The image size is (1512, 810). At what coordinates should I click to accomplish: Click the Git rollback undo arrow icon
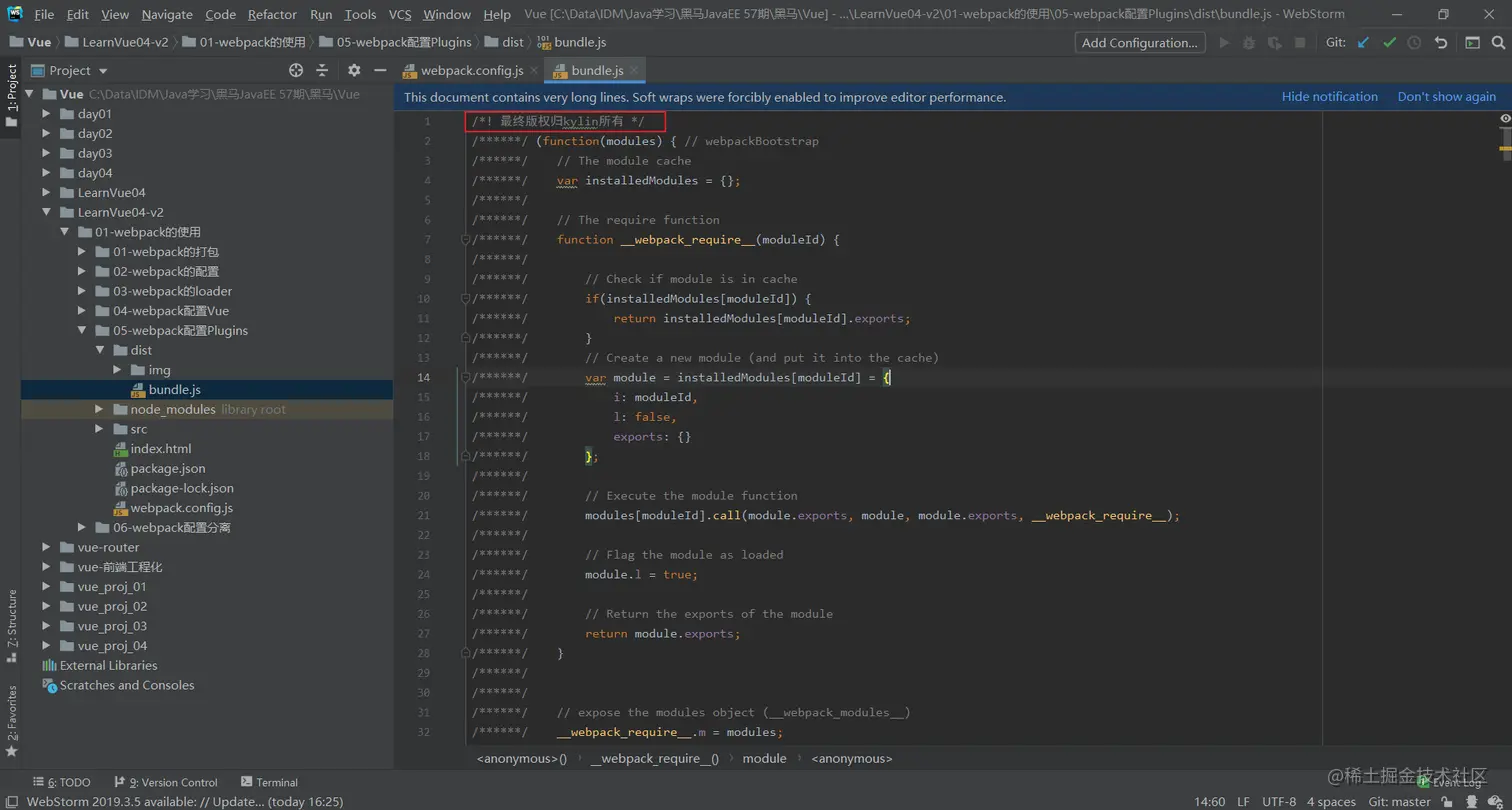pos(1440,43)
